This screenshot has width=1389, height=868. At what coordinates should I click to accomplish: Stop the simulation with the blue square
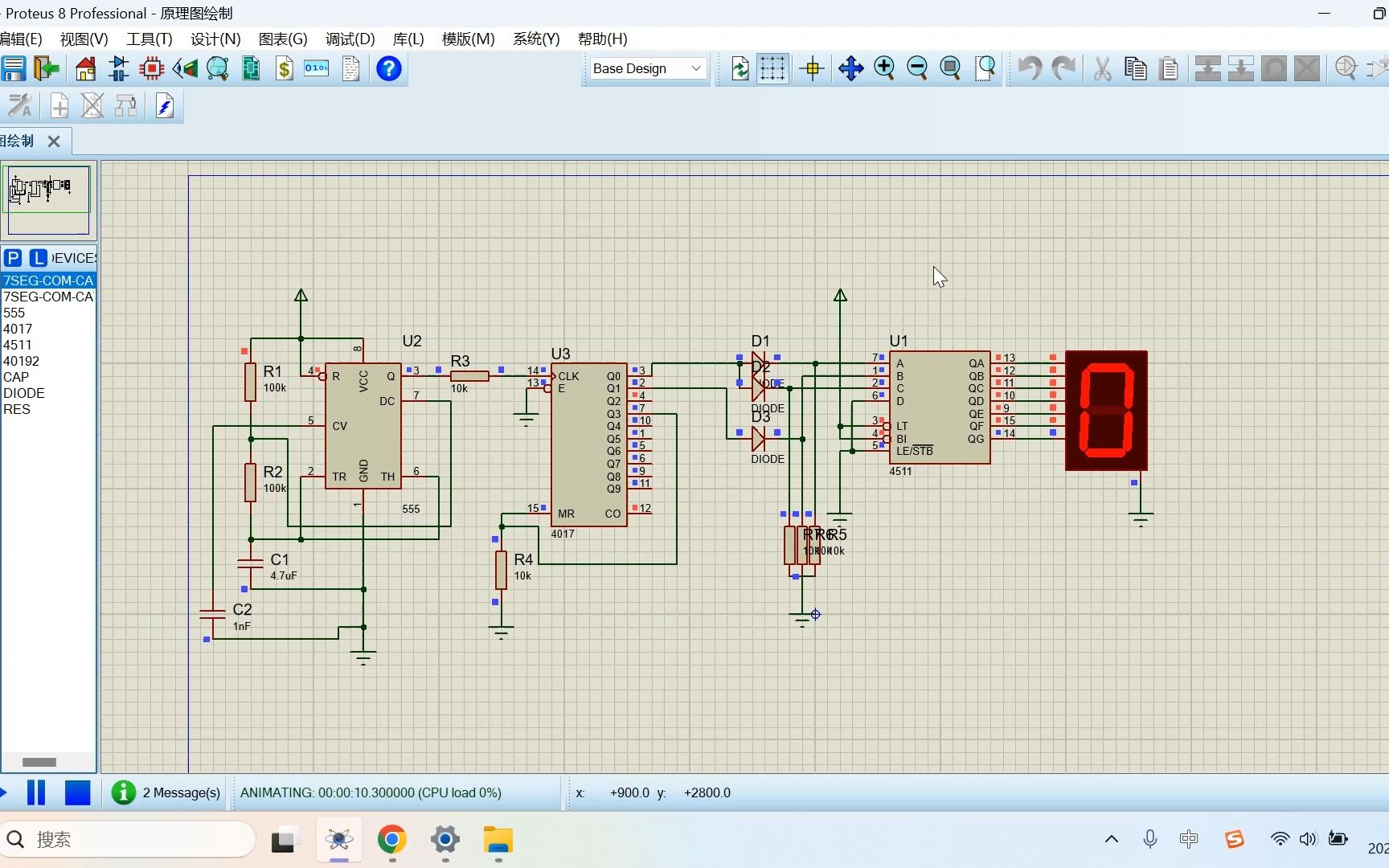click(78, 792)
